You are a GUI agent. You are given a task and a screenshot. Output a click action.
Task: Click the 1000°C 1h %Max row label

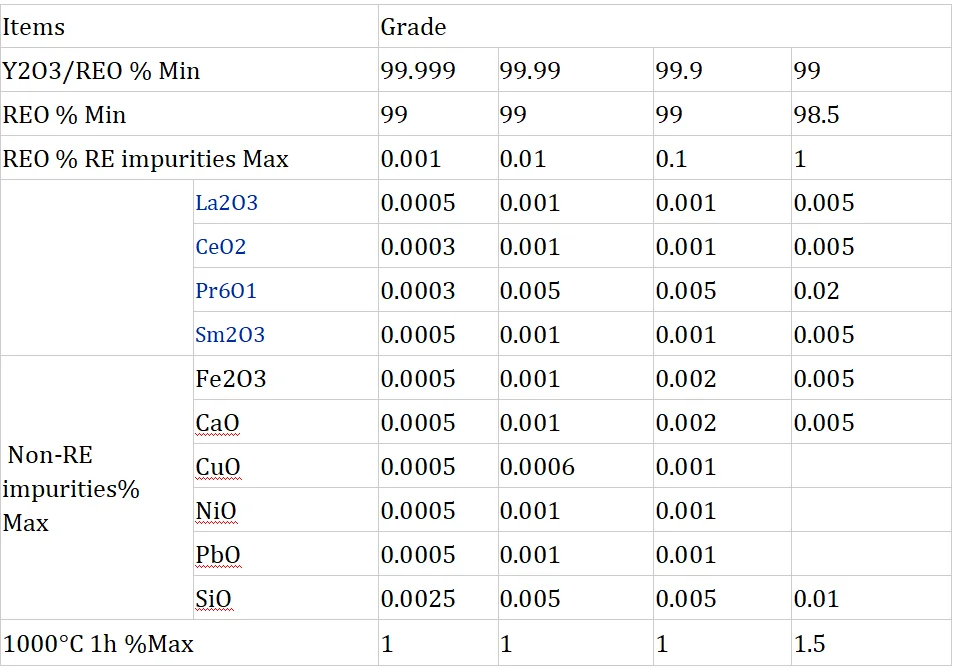[98, 644]
